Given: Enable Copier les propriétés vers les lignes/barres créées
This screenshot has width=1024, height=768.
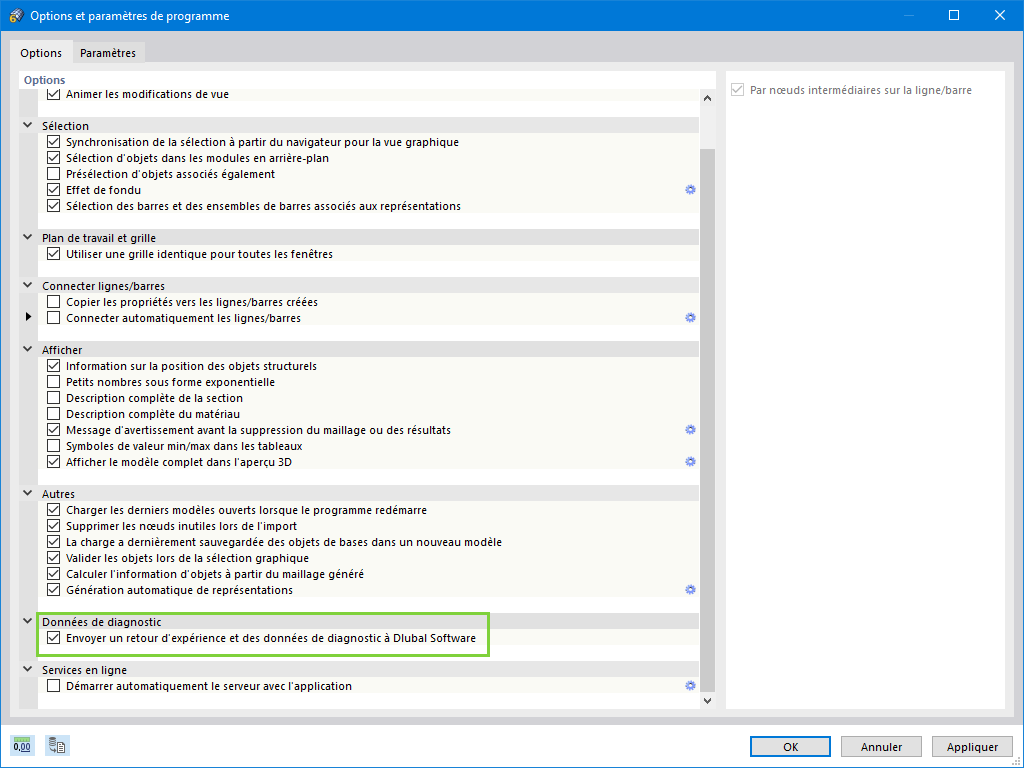Looking at the screenshot, I should [x=54, y=302].
